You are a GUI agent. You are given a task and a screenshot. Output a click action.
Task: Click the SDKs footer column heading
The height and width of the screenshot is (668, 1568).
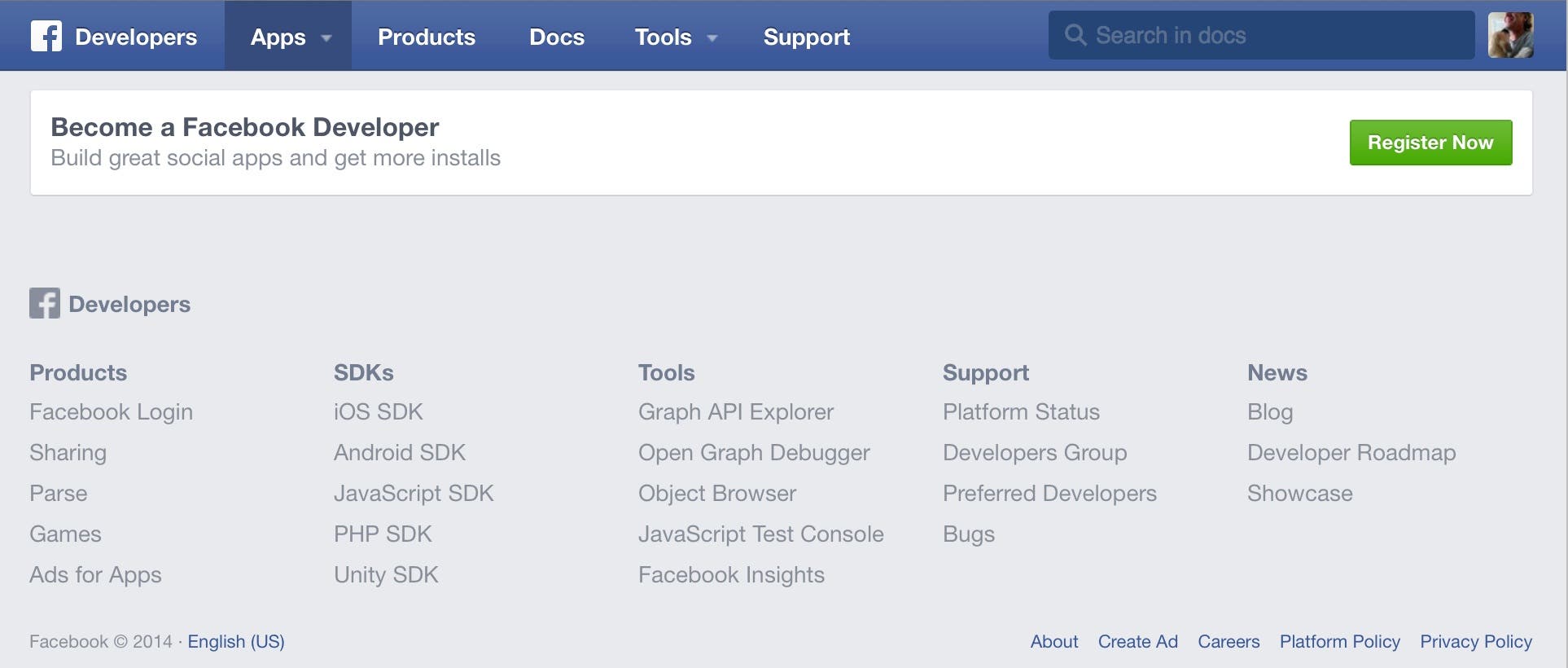pos(364,372)
